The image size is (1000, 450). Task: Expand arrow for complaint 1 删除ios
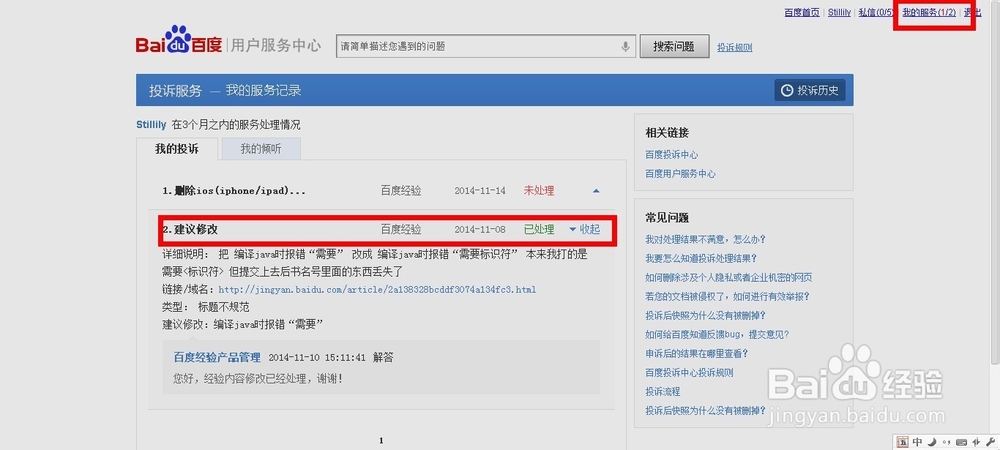click(596, 191)
